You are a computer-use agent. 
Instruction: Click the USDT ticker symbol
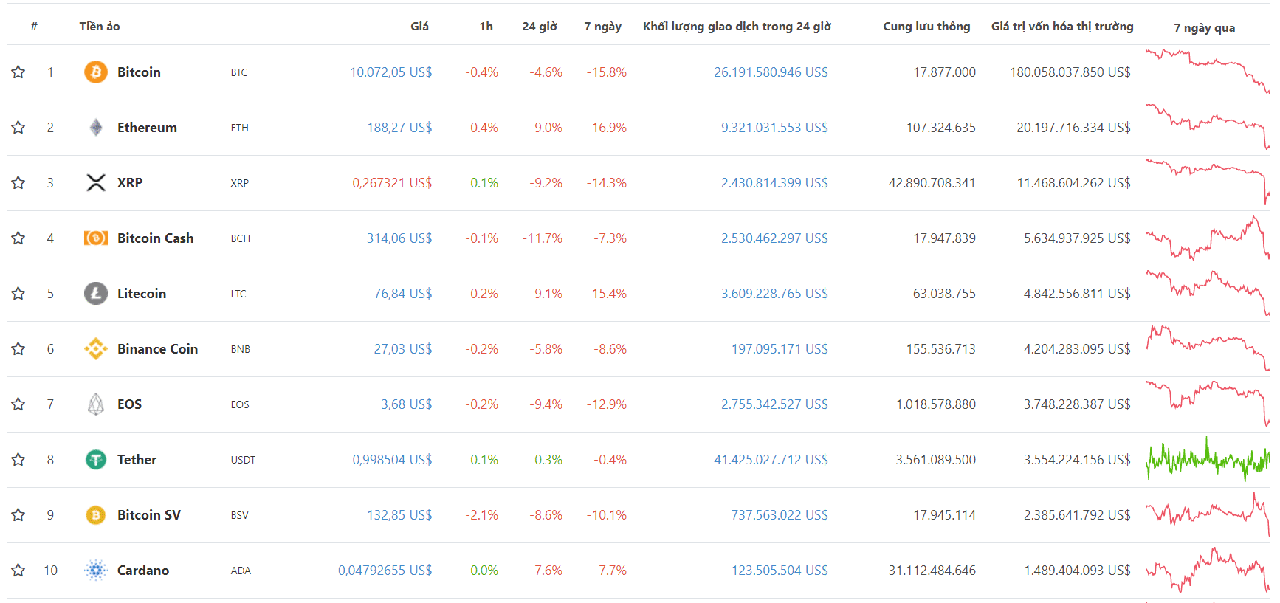click(243, 460)
